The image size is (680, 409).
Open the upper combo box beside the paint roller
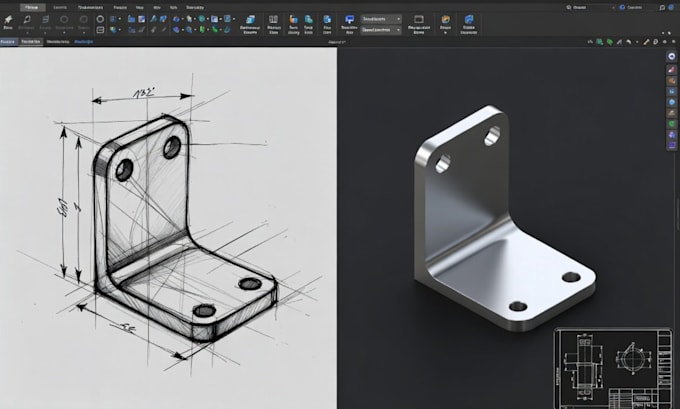tap(382, 19)
